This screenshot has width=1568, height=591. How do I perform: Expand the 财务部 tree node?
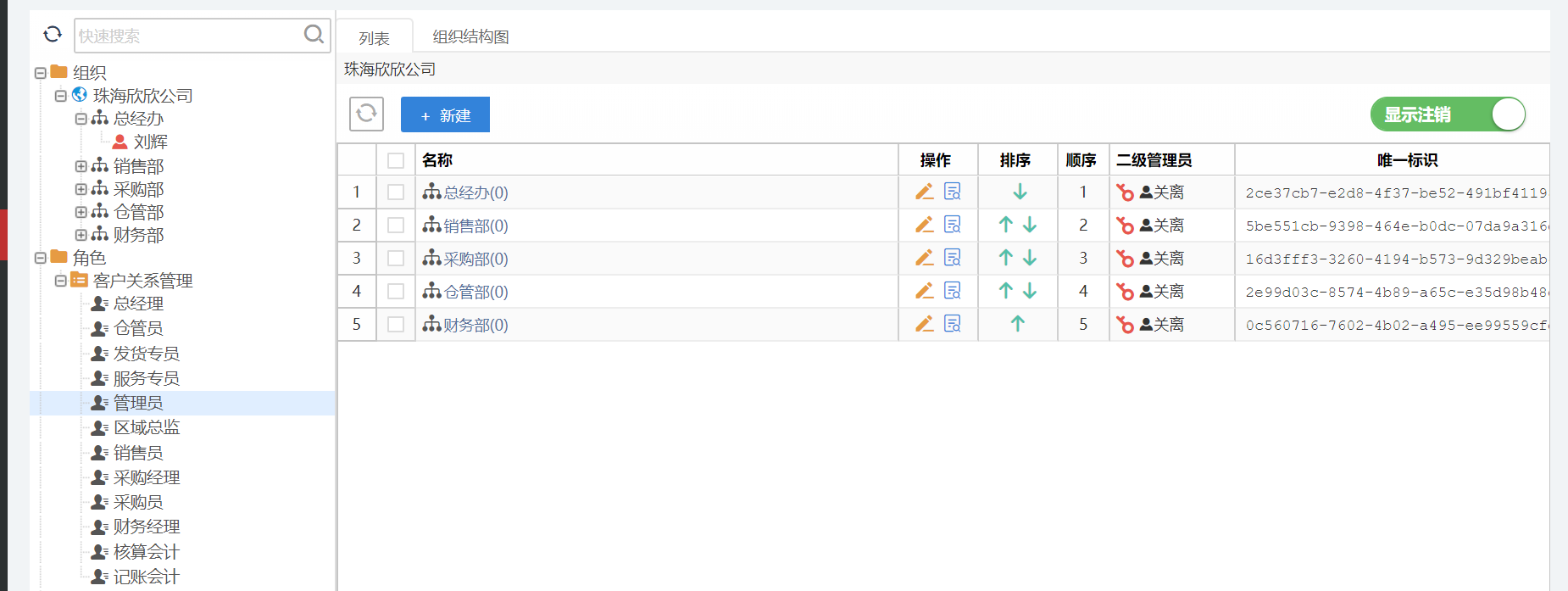[81, 235]
